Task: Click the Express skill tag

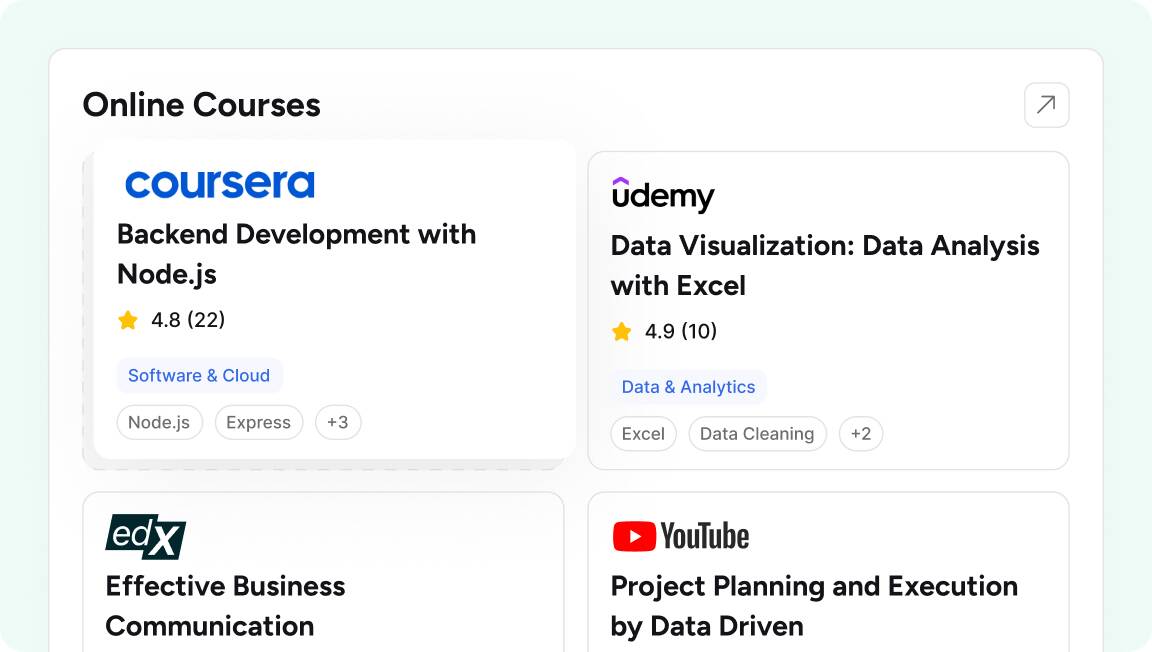Action: click(259, 423)
